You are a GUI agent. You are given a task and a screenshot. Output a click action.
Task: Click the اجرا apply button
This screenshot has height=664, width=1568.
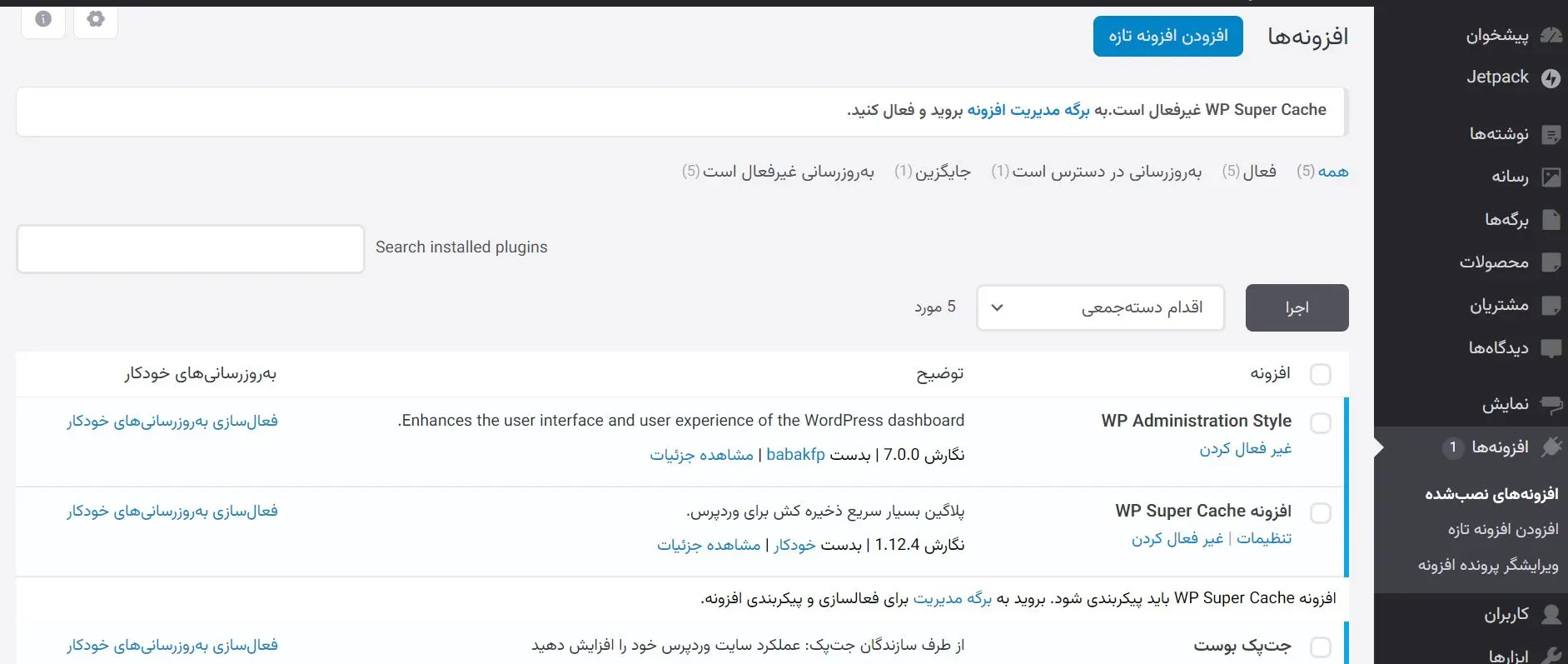[1297, 307]
